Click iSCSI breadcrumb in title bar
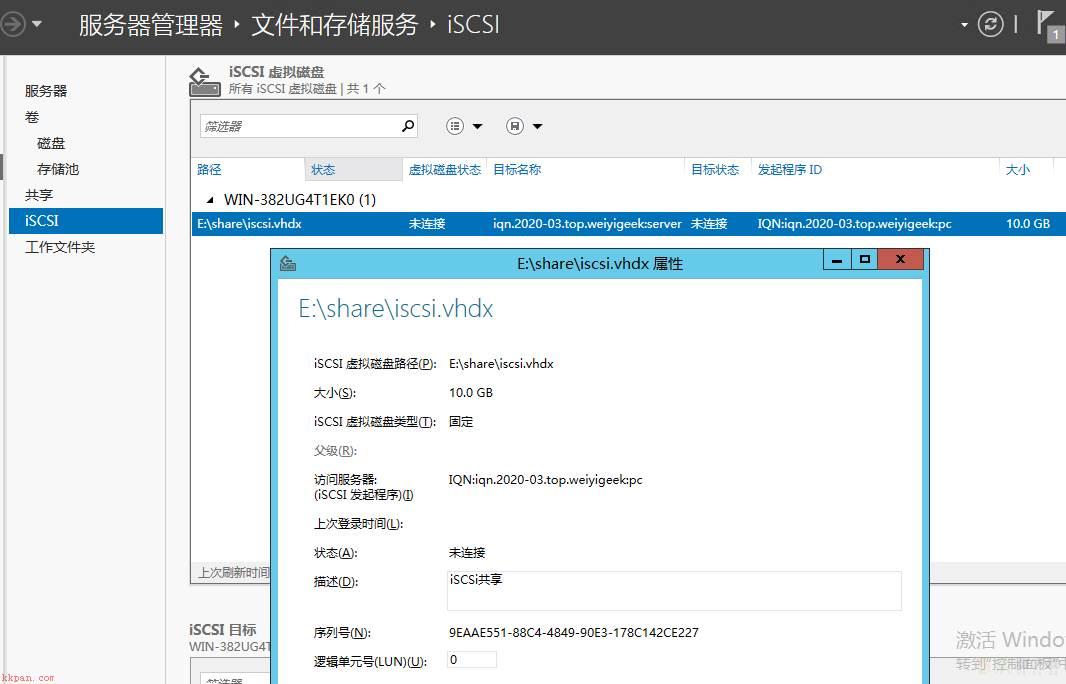 pos(473,25)
